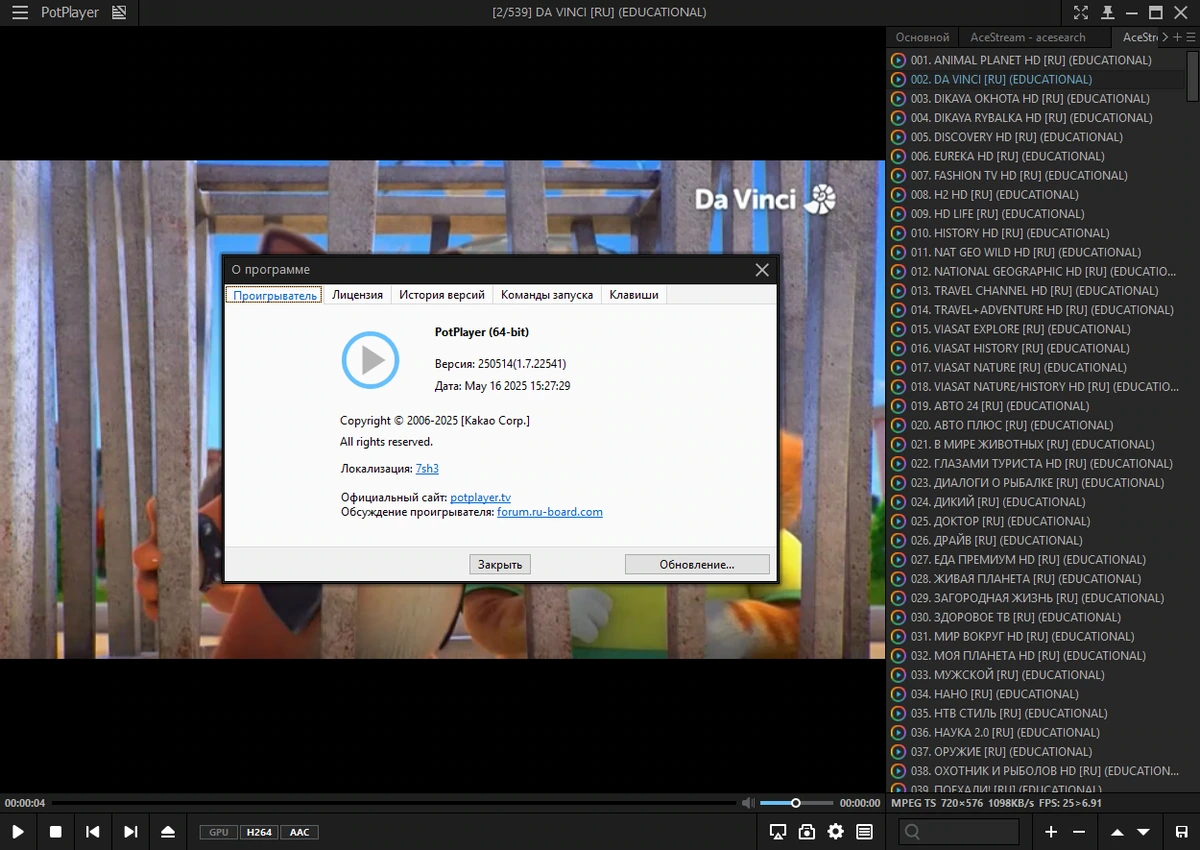This screenshot has width=1200, height=850.
Task: Open the potplayer.tv official site link
Action: pyautogui.click(x=481, y=497)
